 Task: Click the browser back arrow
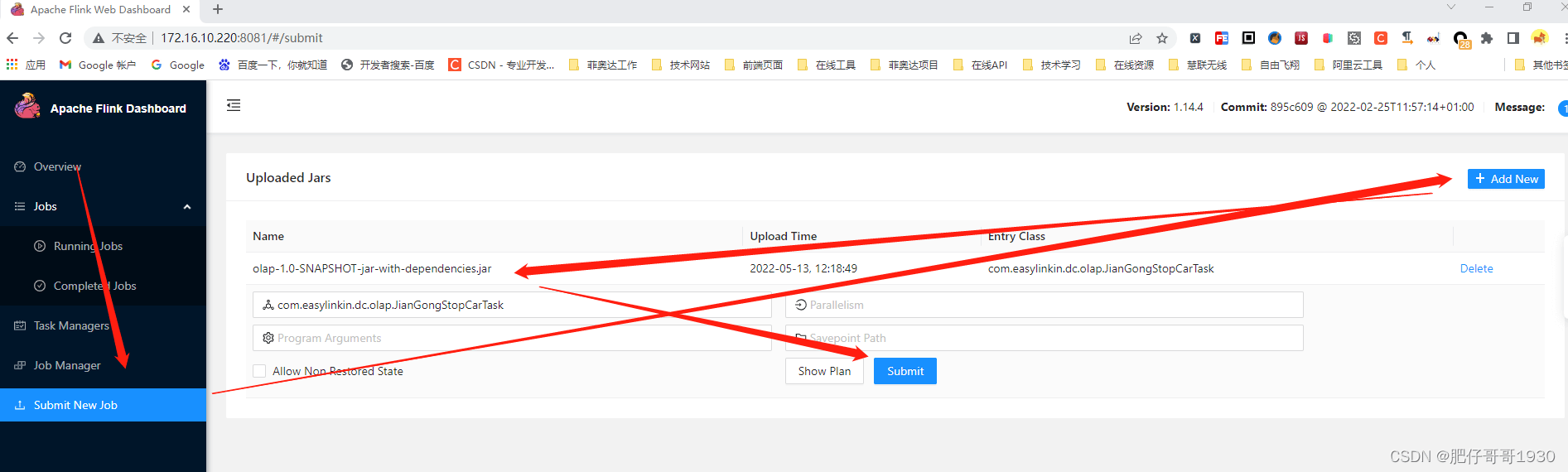[x=12, y=38]
